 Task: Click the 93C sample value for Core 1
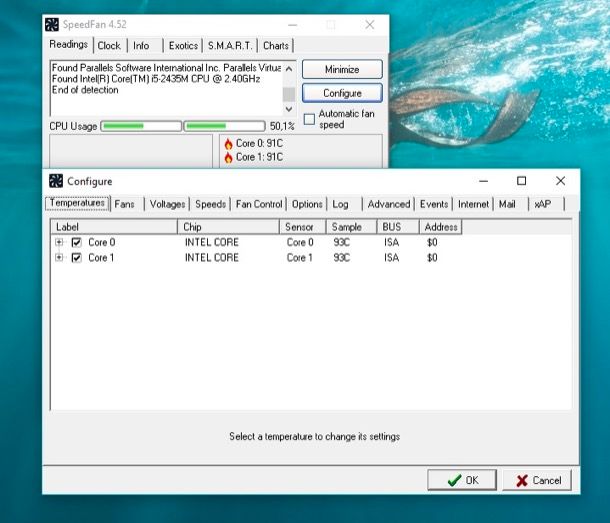pyautogui.click(x=342, y=258)
